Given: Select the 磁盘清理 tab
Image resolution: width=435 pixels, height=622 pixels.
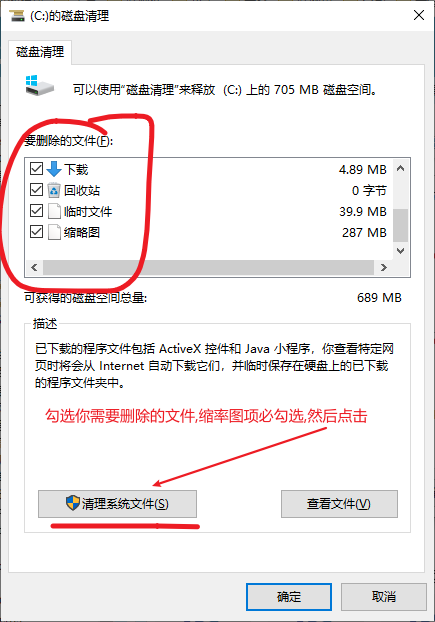Looking at the screenshot, I should click(40, 52).
